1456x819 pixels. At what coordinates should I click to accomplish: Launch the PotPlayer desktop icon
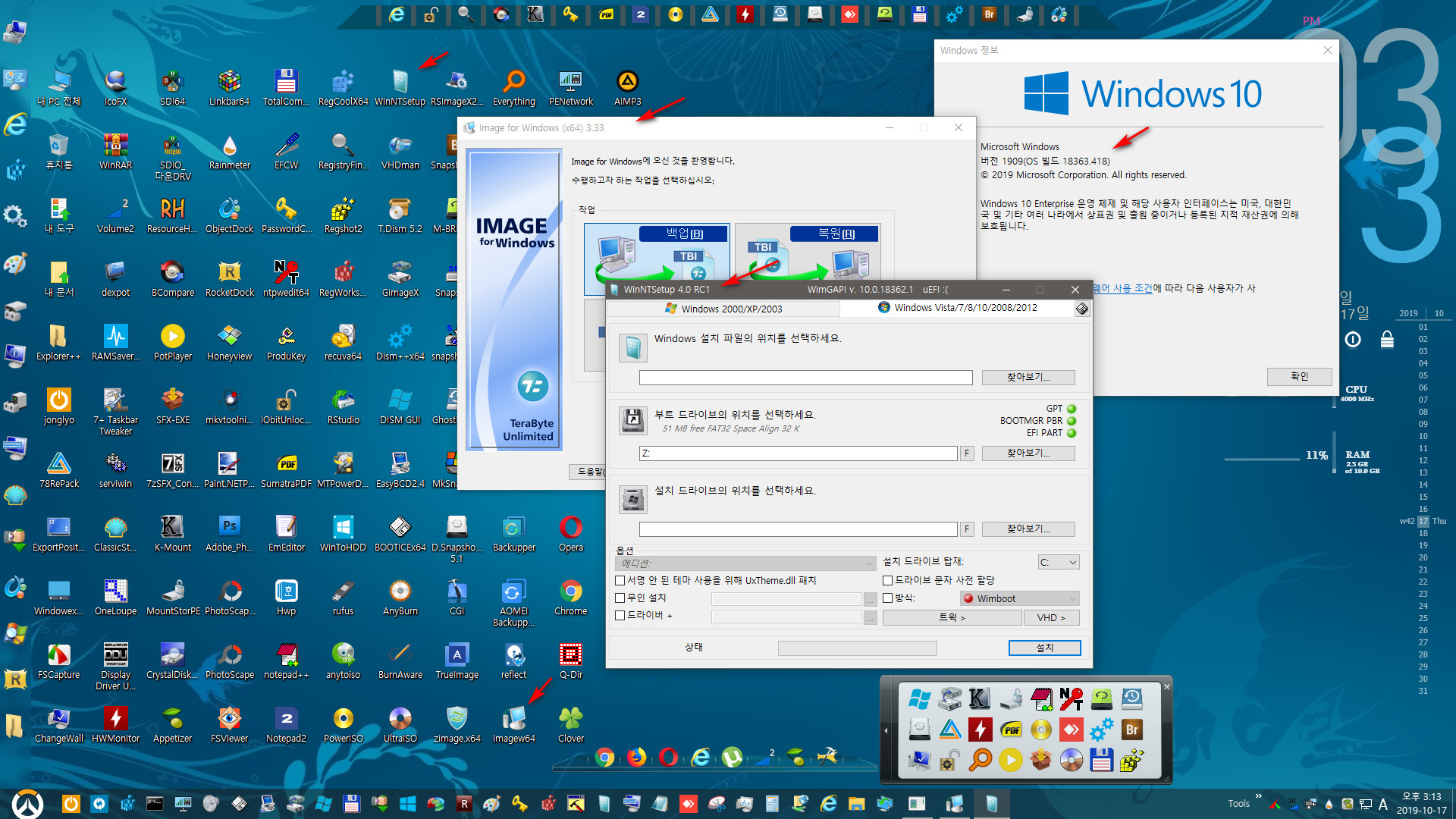[x=173, y=342]
